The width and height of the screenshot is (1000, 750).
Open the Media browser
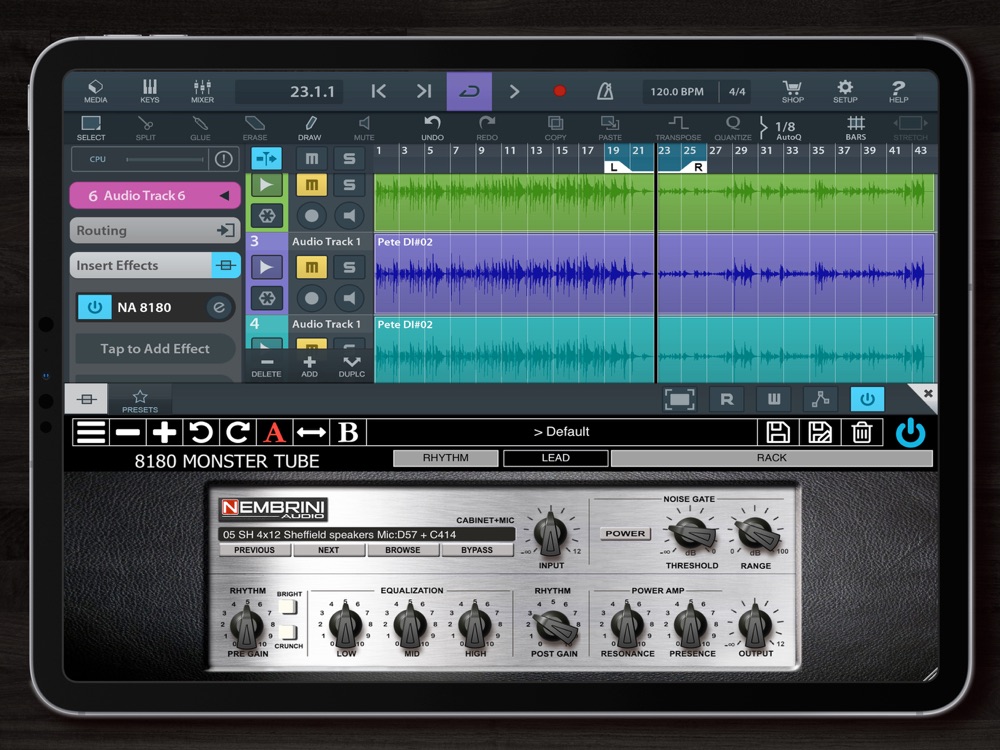coord(96,91)
